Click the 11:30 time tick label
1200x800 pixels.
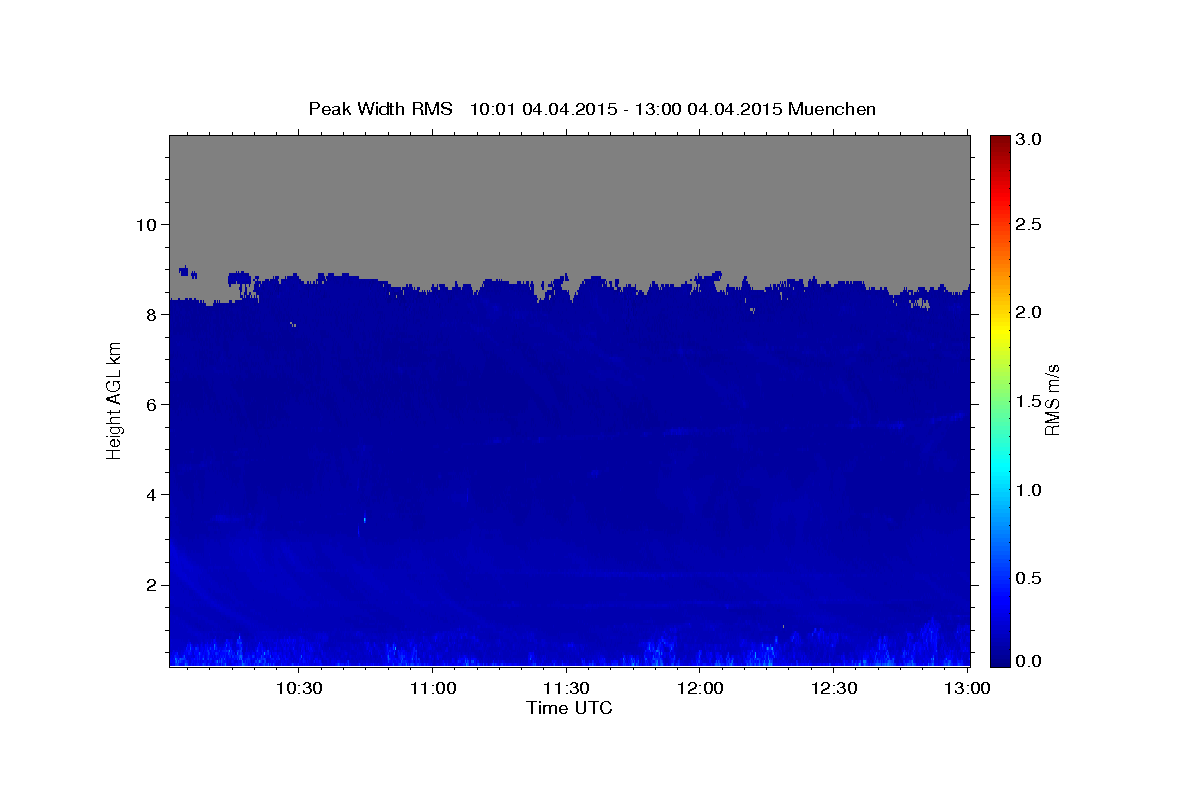(x=566, y=688)
